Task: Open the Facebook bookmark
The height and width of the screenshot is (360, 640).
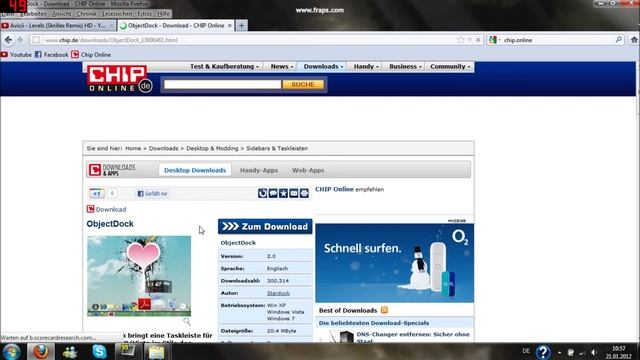Action: [51, 55]
